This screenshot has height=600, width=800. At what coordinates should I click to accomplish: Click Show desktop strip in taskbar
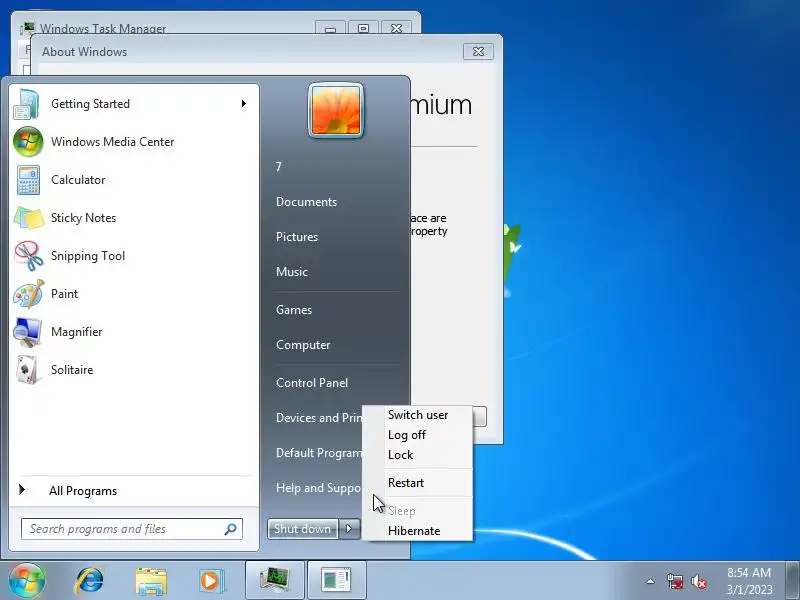793,581
